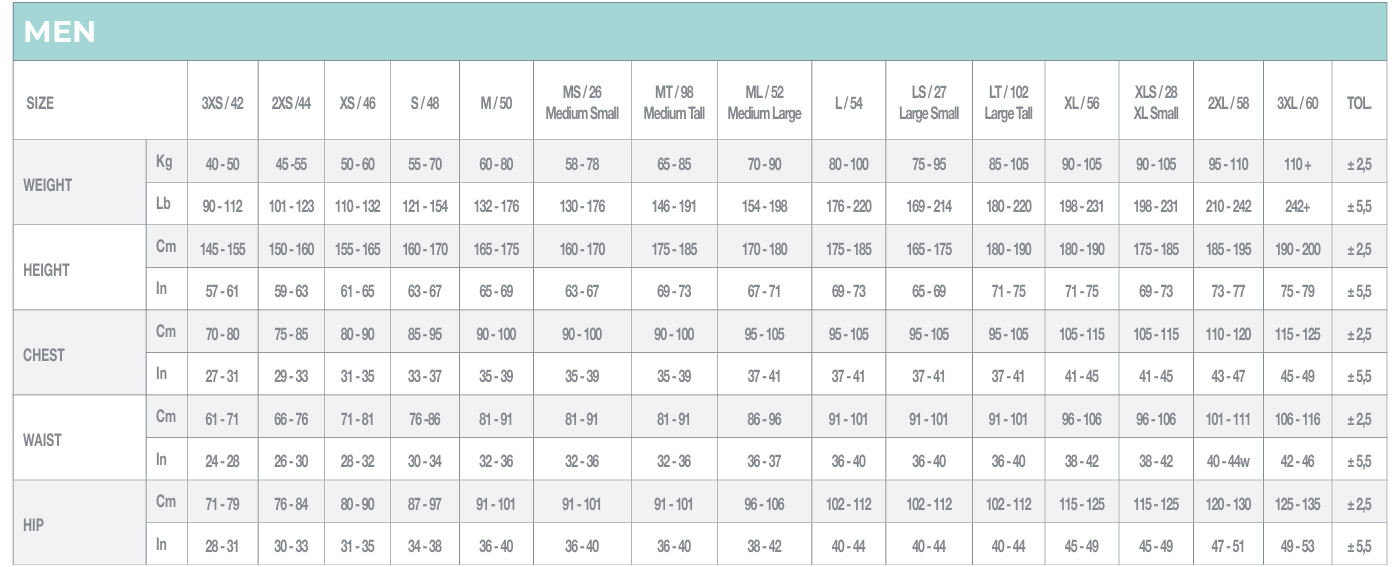This screenshot has height=567, width=1396.
Task: Click the MS / 26 Medium Small header
Action: (x=582, y=103)
